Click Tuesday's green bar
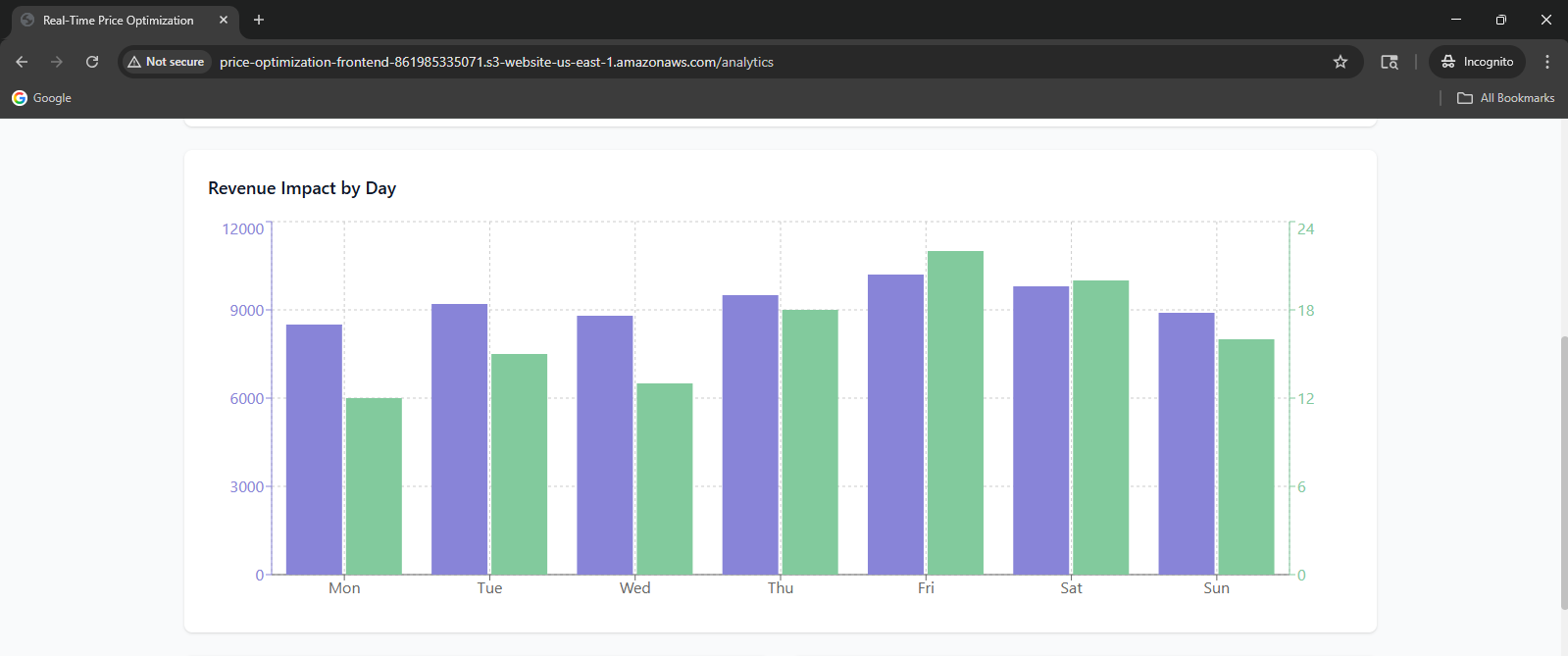 click(x=520, y=464)
